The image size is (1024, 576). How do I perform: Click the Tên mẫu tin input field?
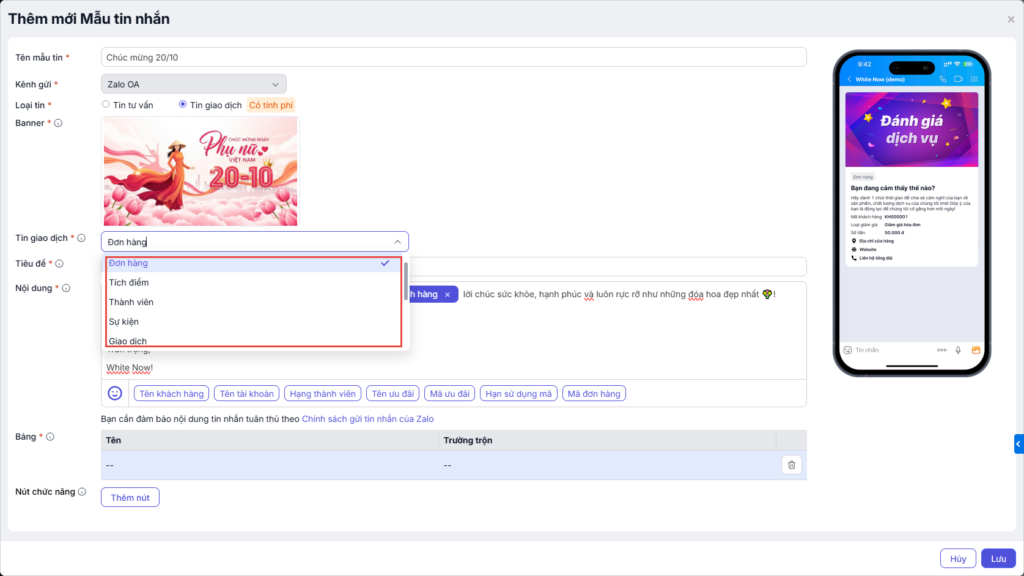point(453,57)
